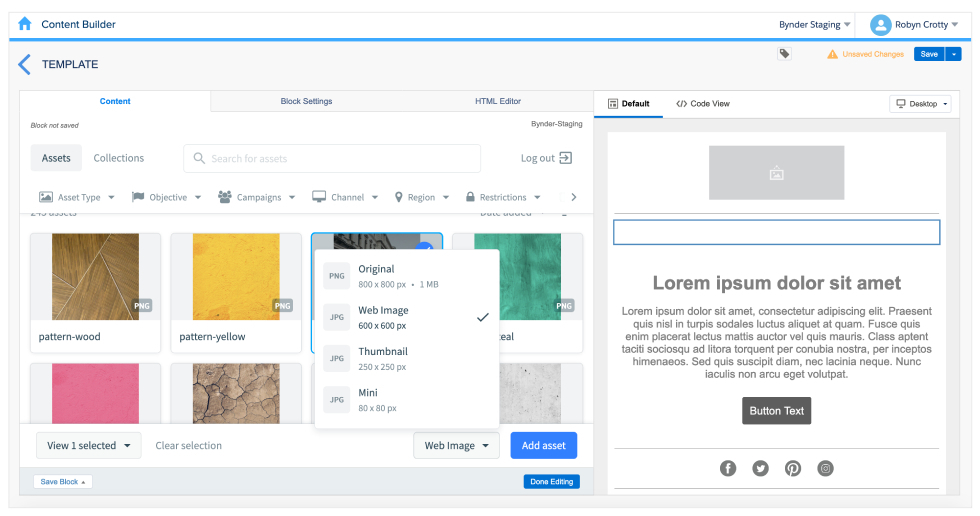Viewport: 980px width, 516px height.
Task: Choose the Web Image 600 x 600 option
Action: point(407,317)
